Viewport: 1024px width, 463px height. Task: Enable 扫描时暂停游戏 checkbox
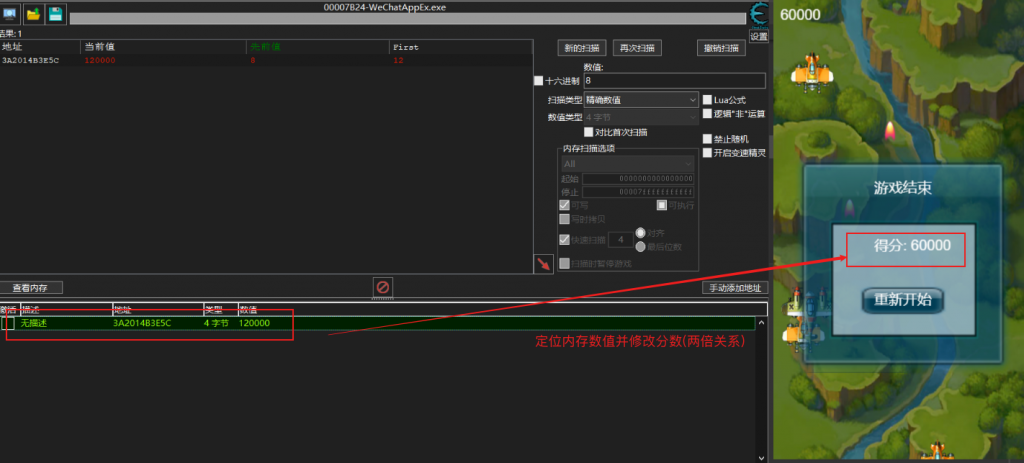coord(564,263)
